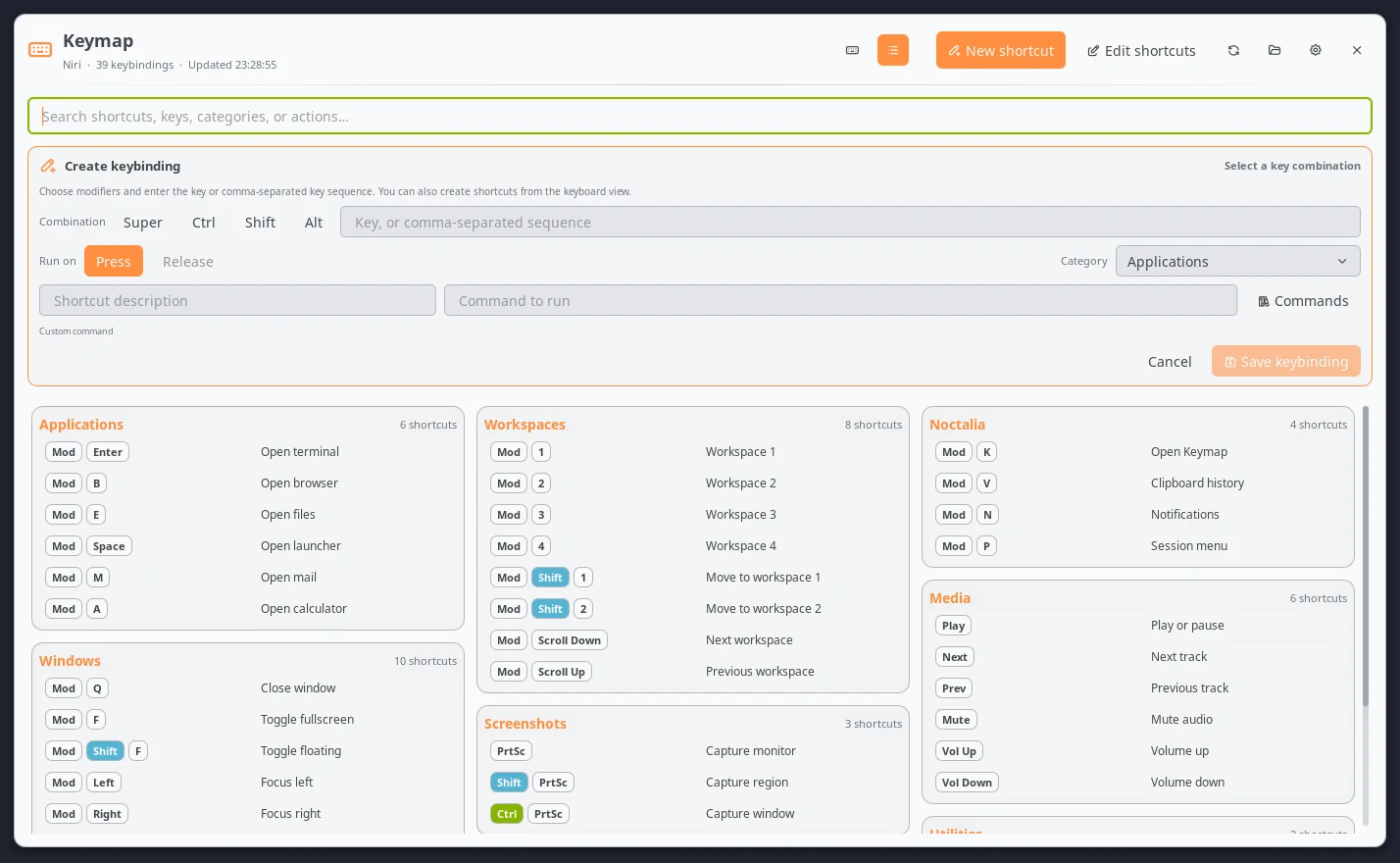This screenshot has width=1400, height=863.
Task: Select Move to workspace 2 shortcut
Action: point(693,609)
